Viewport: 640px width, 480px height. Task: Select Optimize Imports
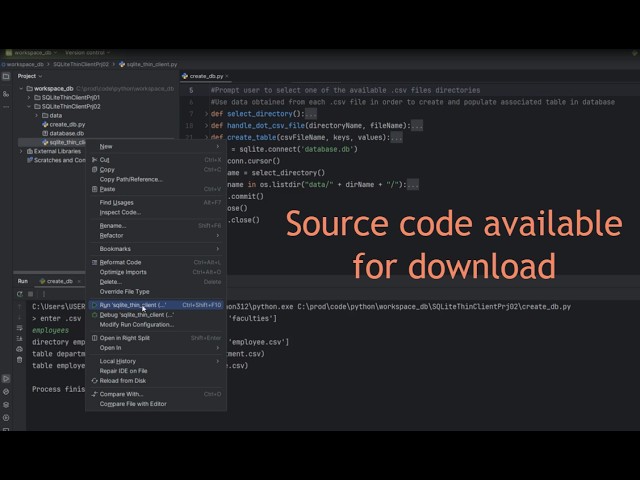point(156,272)
